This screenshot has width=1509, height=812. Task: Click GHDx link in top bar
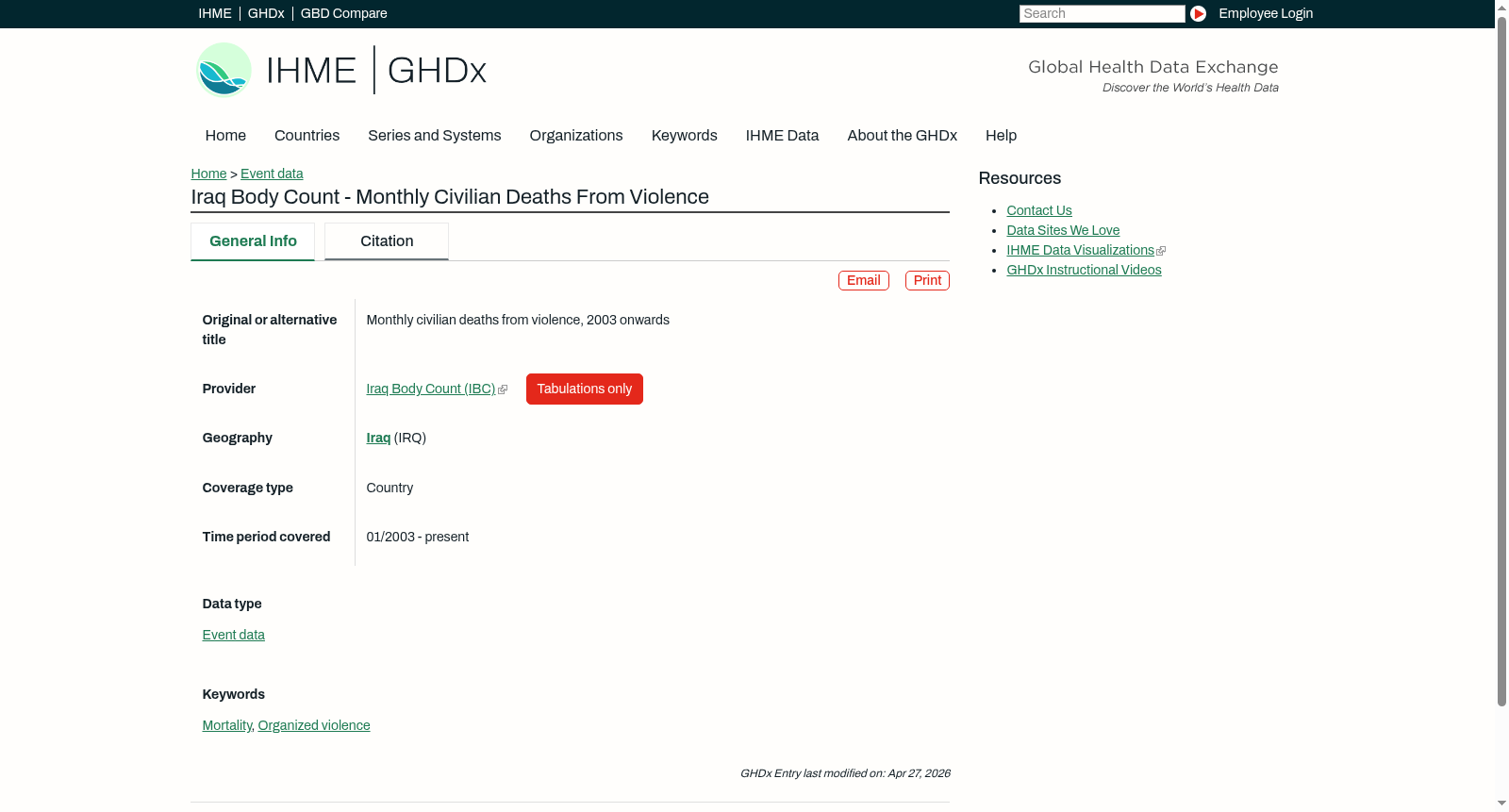tap(266, 13)
